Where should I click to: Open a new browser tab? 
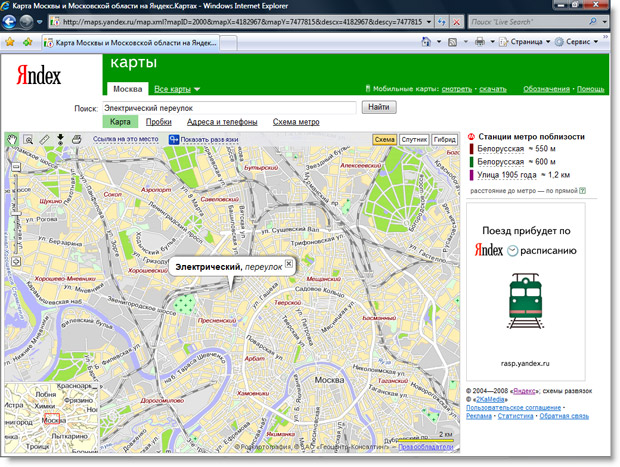click(x=228, y=43)
